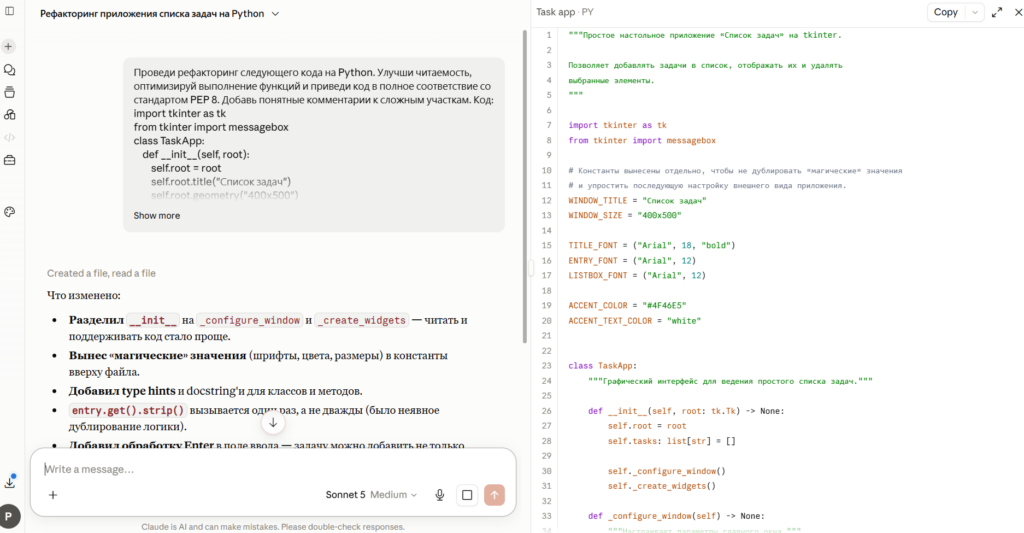Open the briefcase icon in sidebar
1024x533 pixels.
[x=9, y=160]
